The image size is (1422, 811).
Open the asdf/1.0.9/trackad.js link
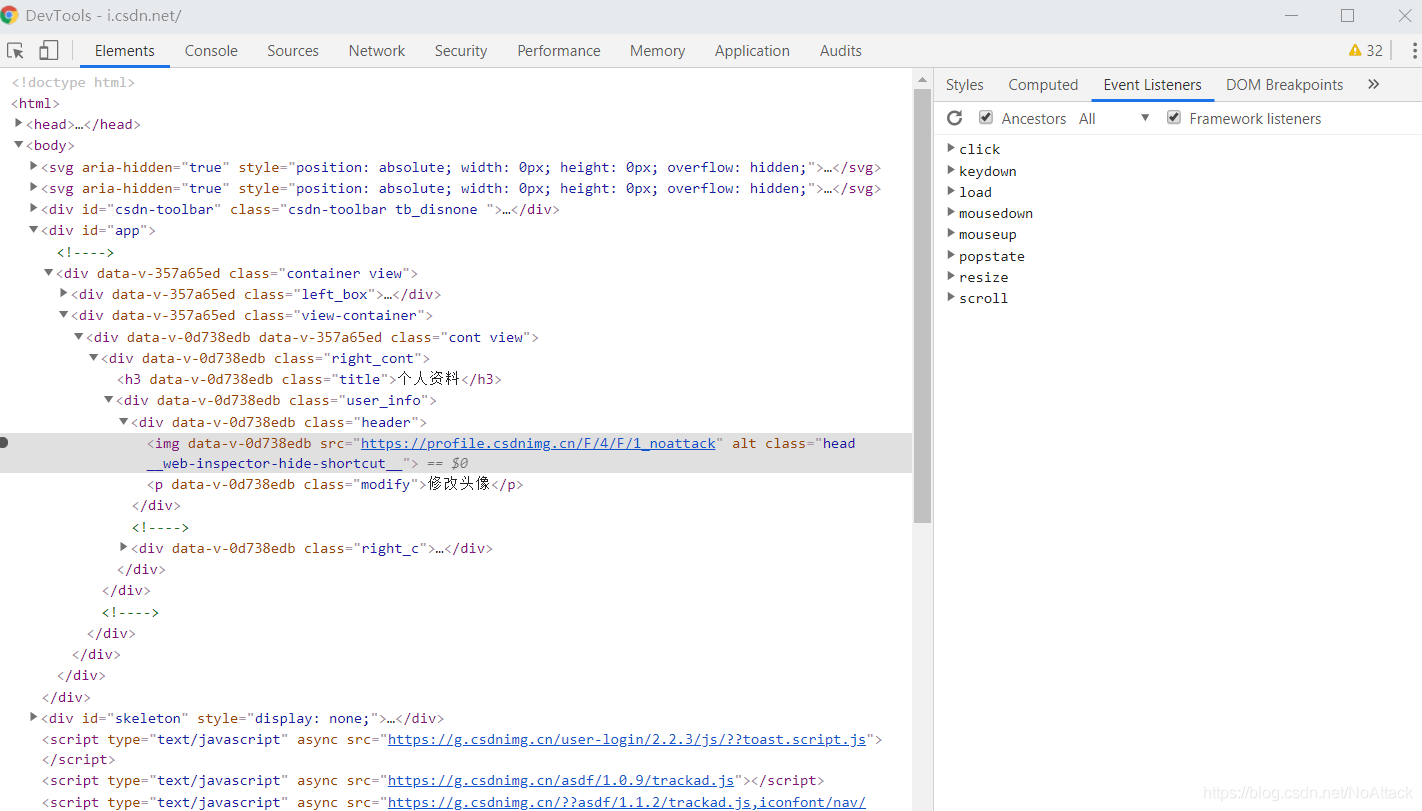point(561,780)
